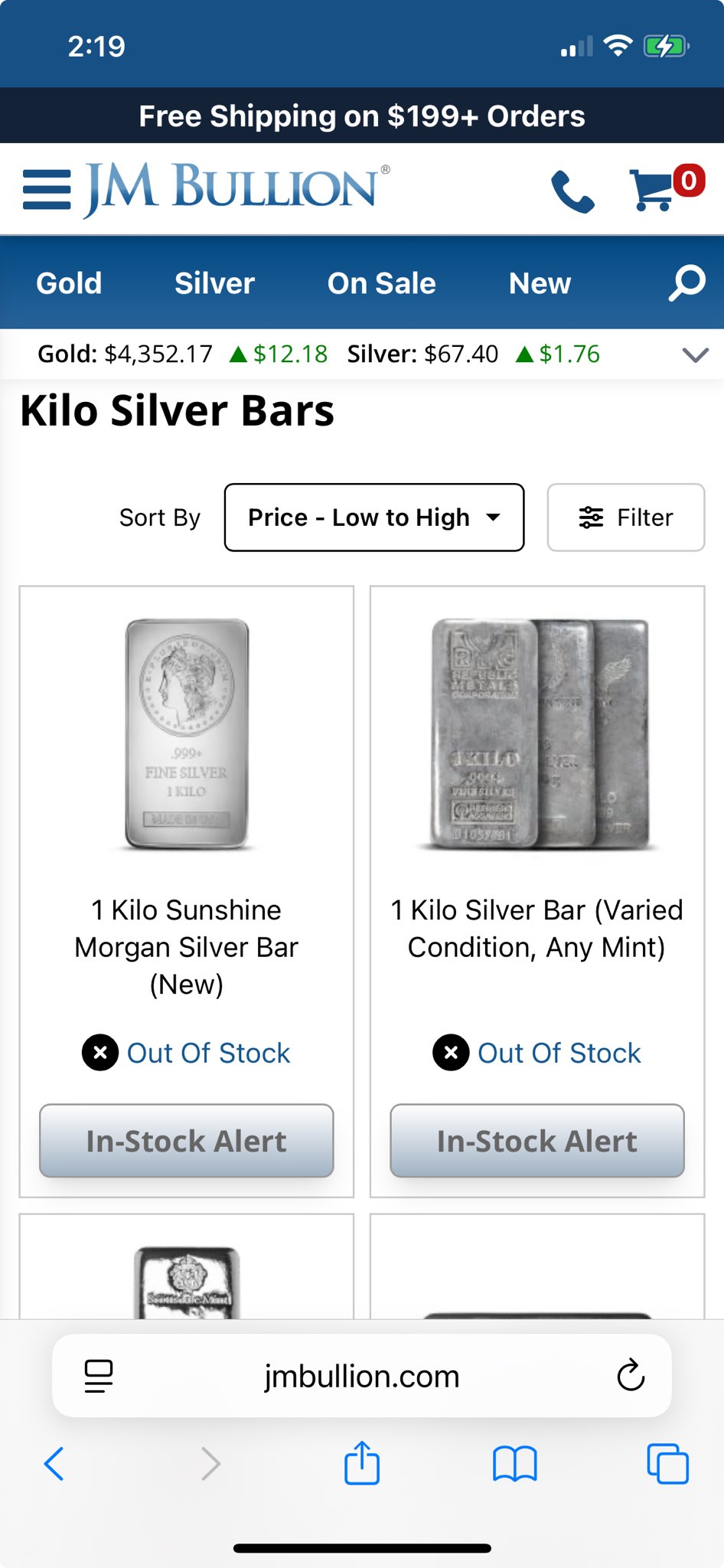The height and width of the screenshot is (1568, 724).
Task: Open the Sort By dropdown
Action: (x=374, y=518)
